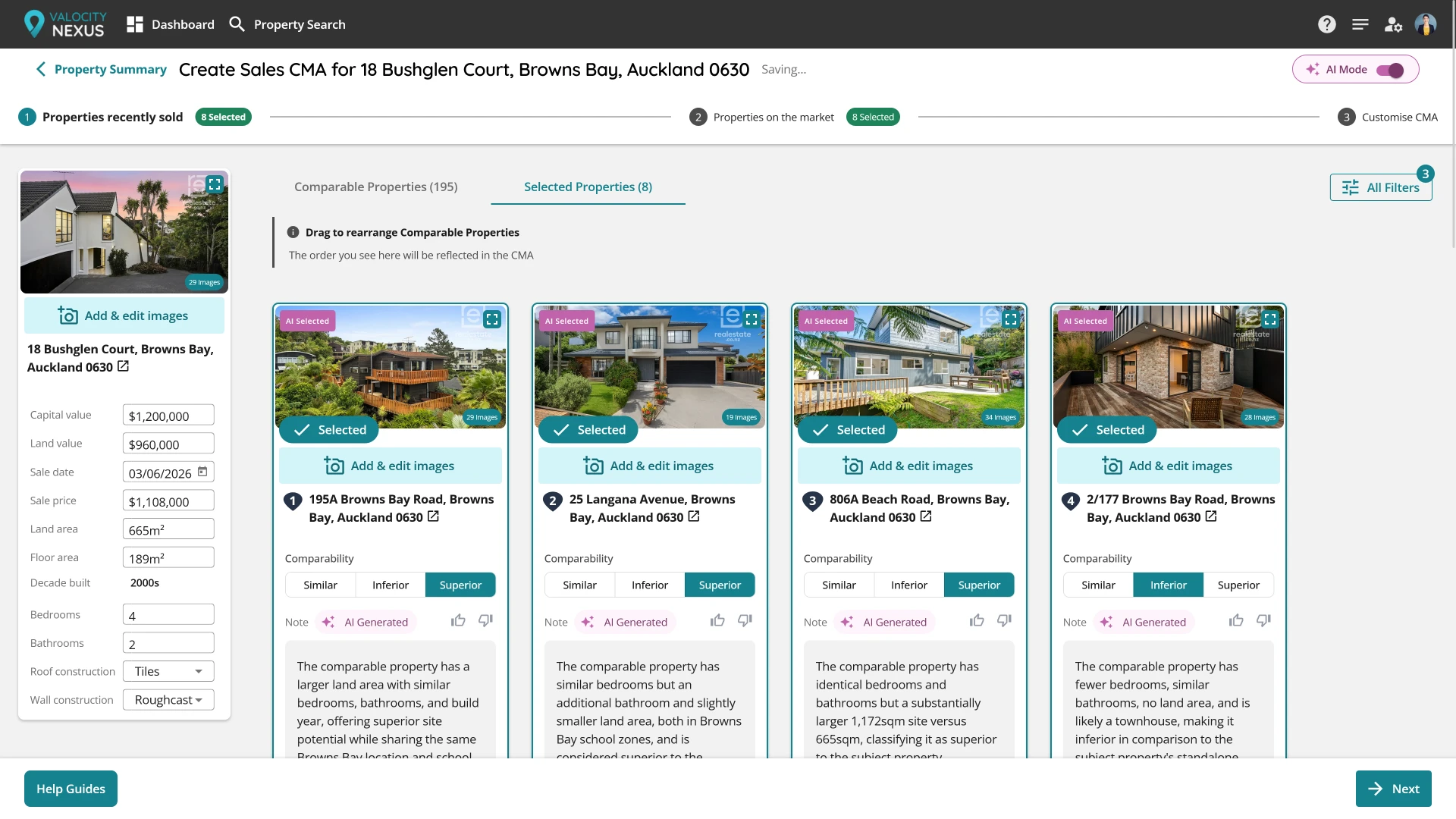Screen dimensions: 1456x819
Task: Open 18 Bushglen Court external link icon
Action: point(123,366)
